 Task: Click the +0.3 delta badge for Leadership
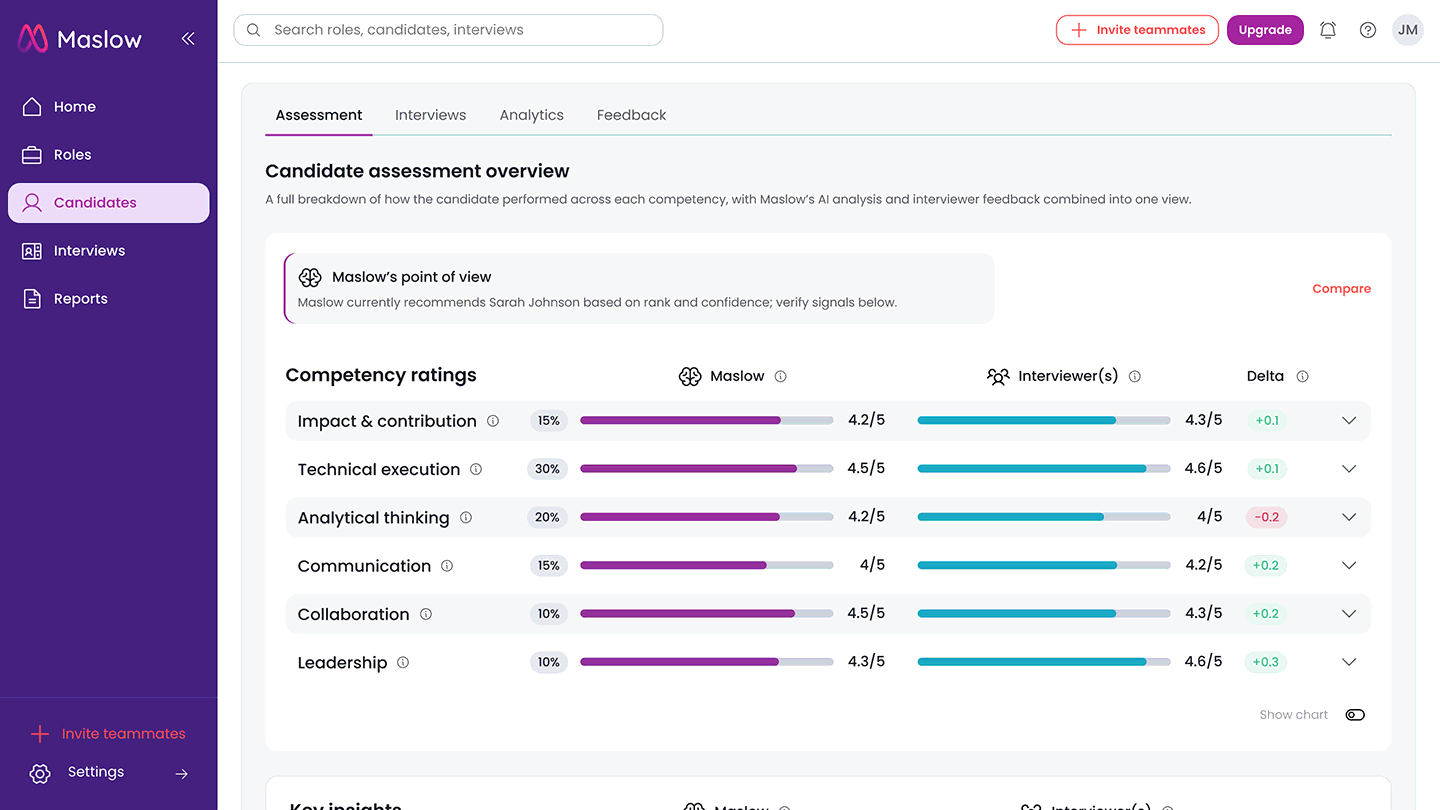(1266, 662)
